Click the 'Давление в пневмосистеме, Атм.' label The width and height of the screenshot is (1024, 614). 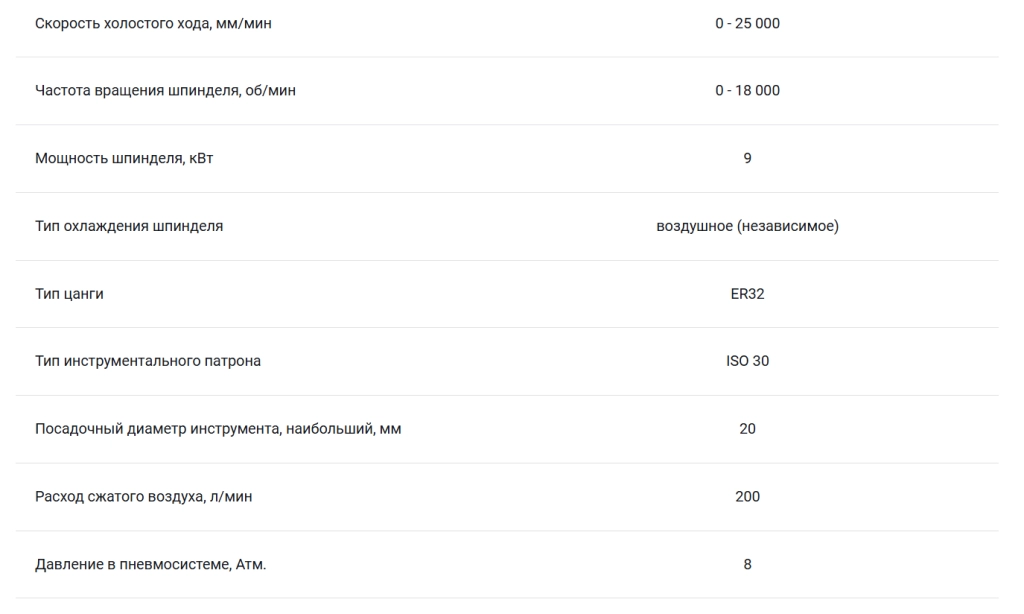point(150,564)
